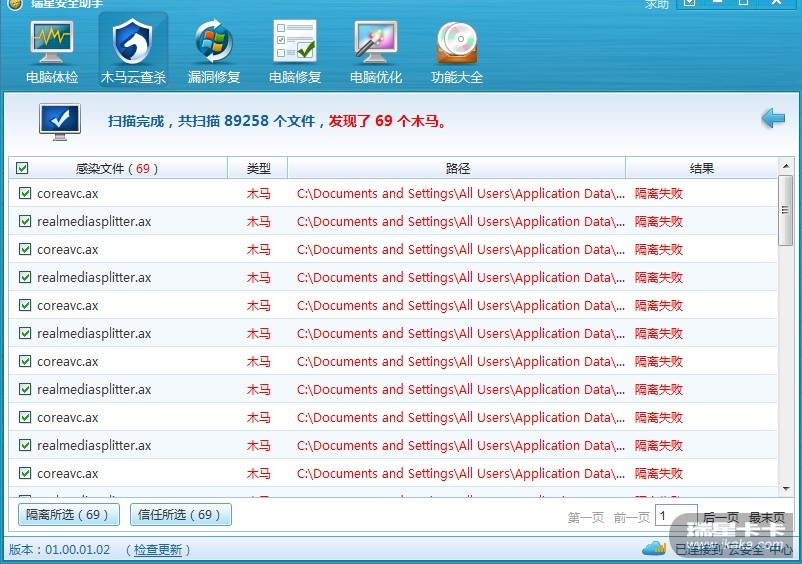Click version text 01.00.01.02
The image size is (802, 564).
tap(77, 550)
